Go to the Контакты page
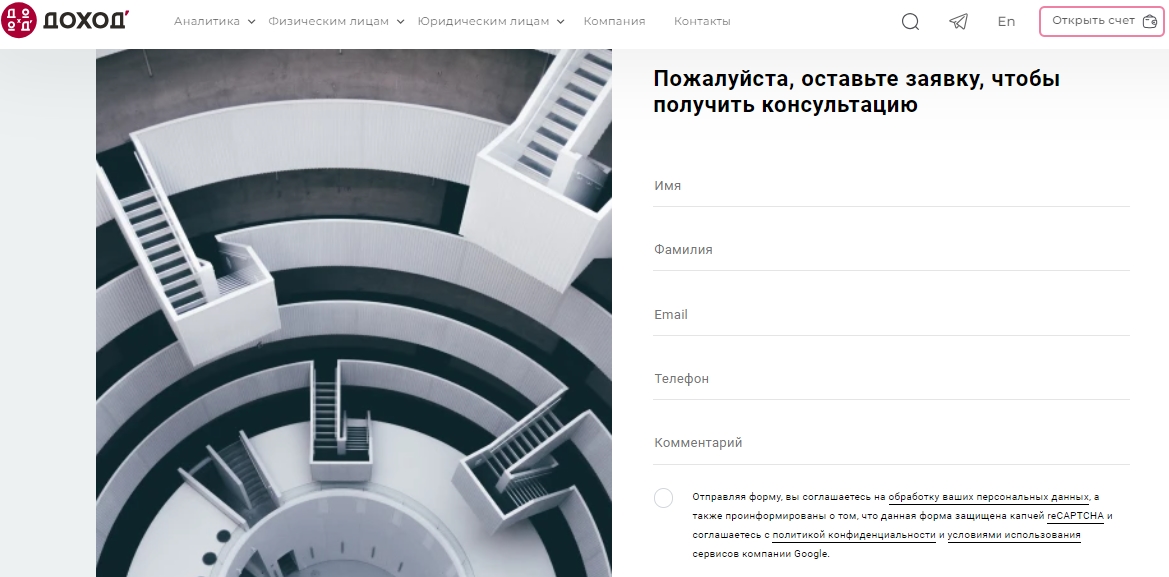1169x577 pixels. point(702,22)
